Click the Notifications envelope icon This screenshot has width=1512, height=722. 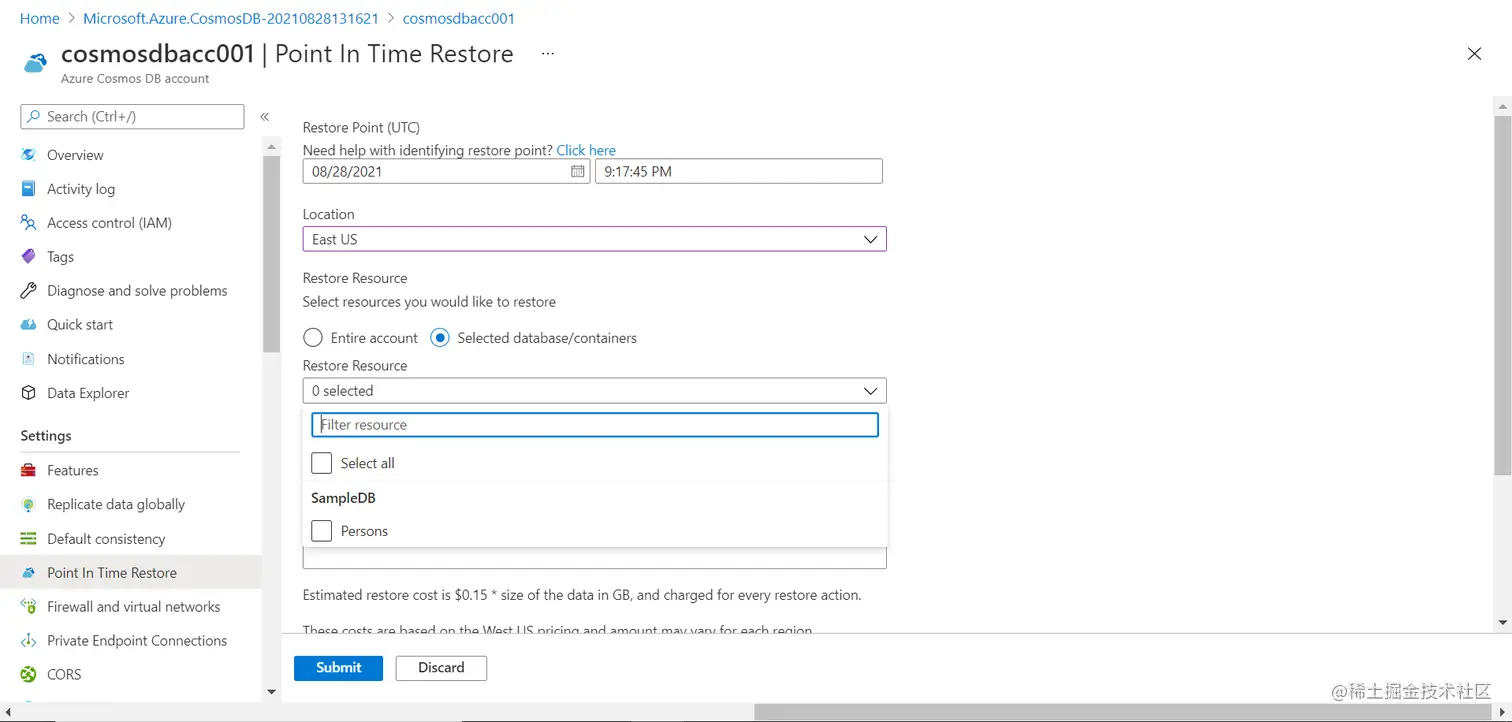pos(29,359)
